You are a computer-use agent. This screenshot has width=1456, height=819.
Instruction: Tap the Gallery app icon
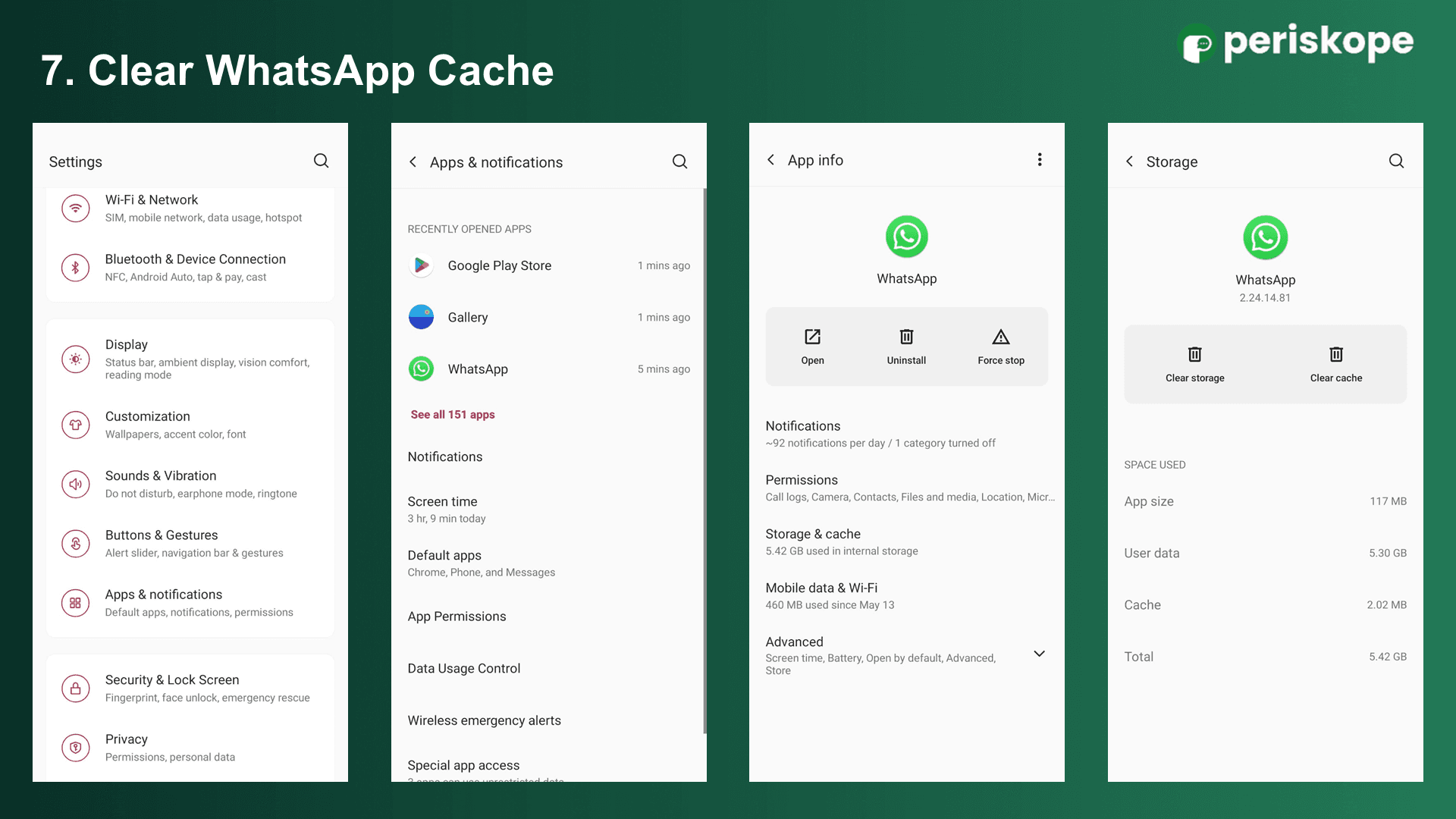coord(421,317)
